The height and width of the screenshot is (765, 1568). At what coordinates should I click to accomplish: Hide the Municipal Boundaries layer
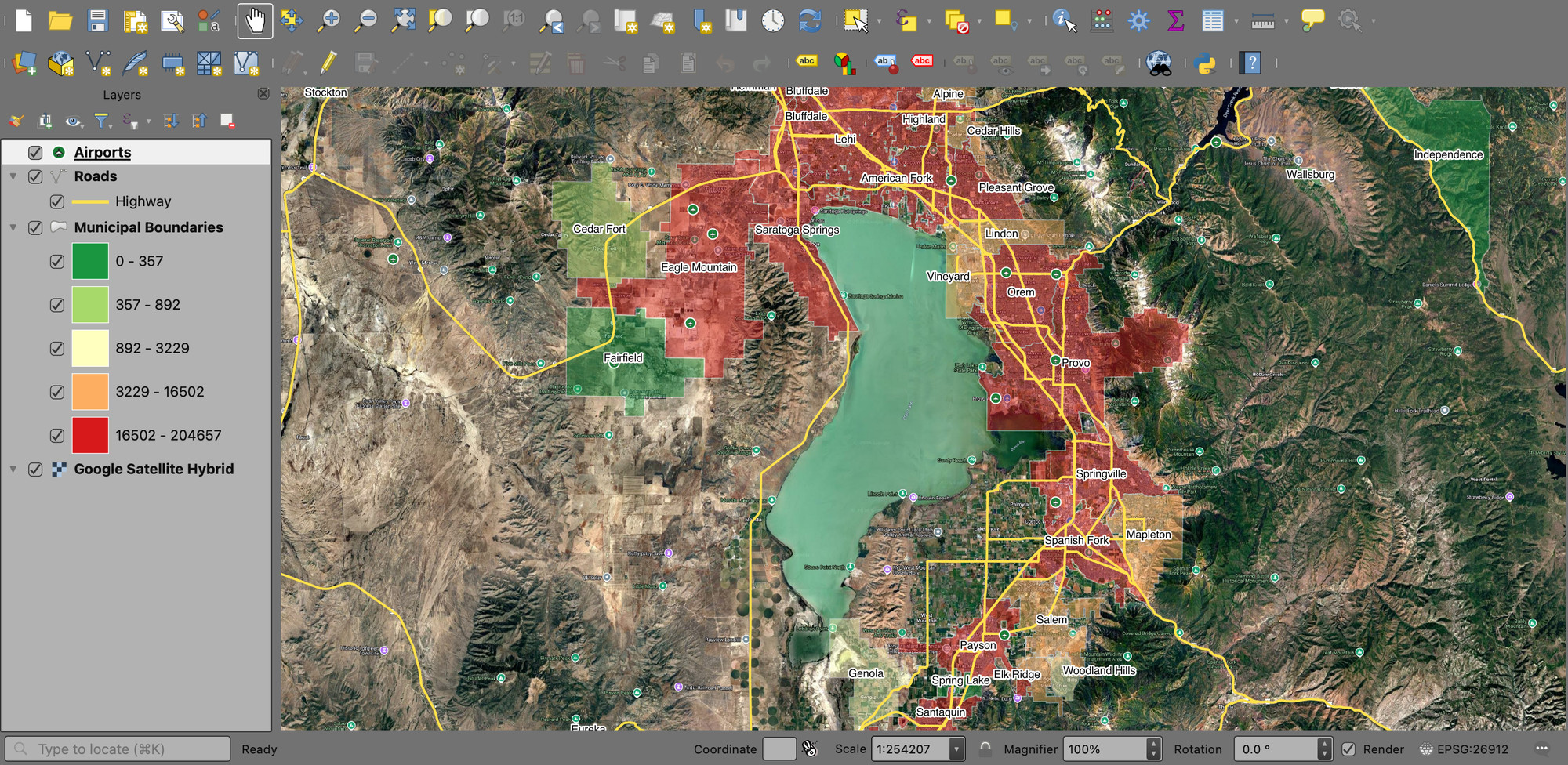tap(35, 227)
